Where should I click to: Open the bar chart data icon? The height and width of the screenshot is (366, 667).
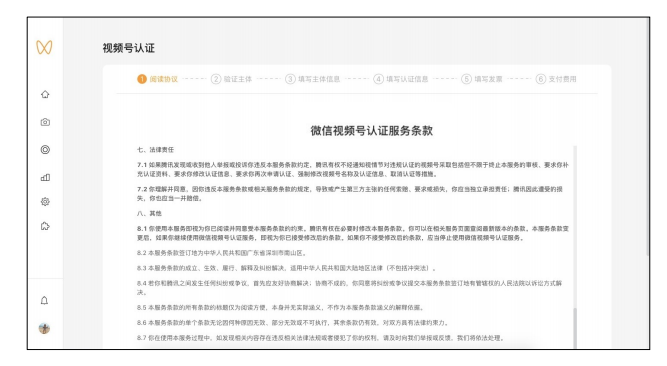[45, 177]
